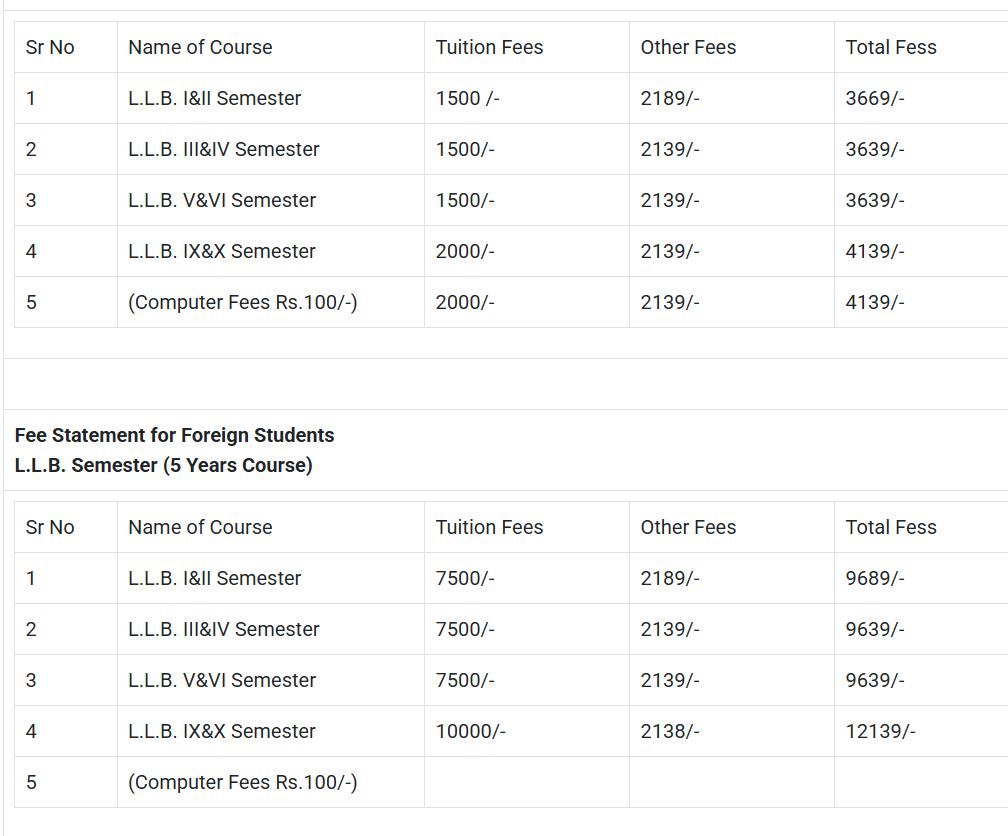Image resolution: width=1008 pixels, height=836 pixels.
Task: Click the "L.L.B. Semester (5 Years Course)" heading
Action: 163,465
